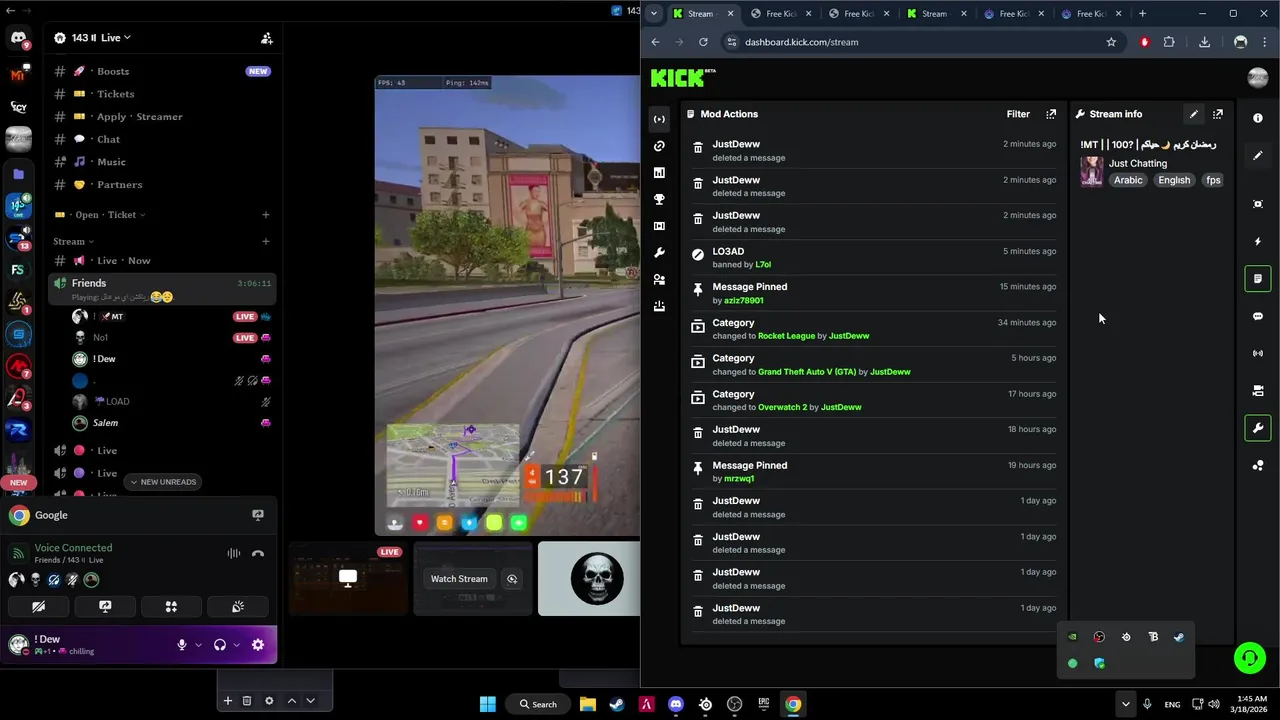The width and height of the screenshot is (1280, 720).
Task: Click the Just Chatting category thumbnail
Action: [x=1091, y=170]
